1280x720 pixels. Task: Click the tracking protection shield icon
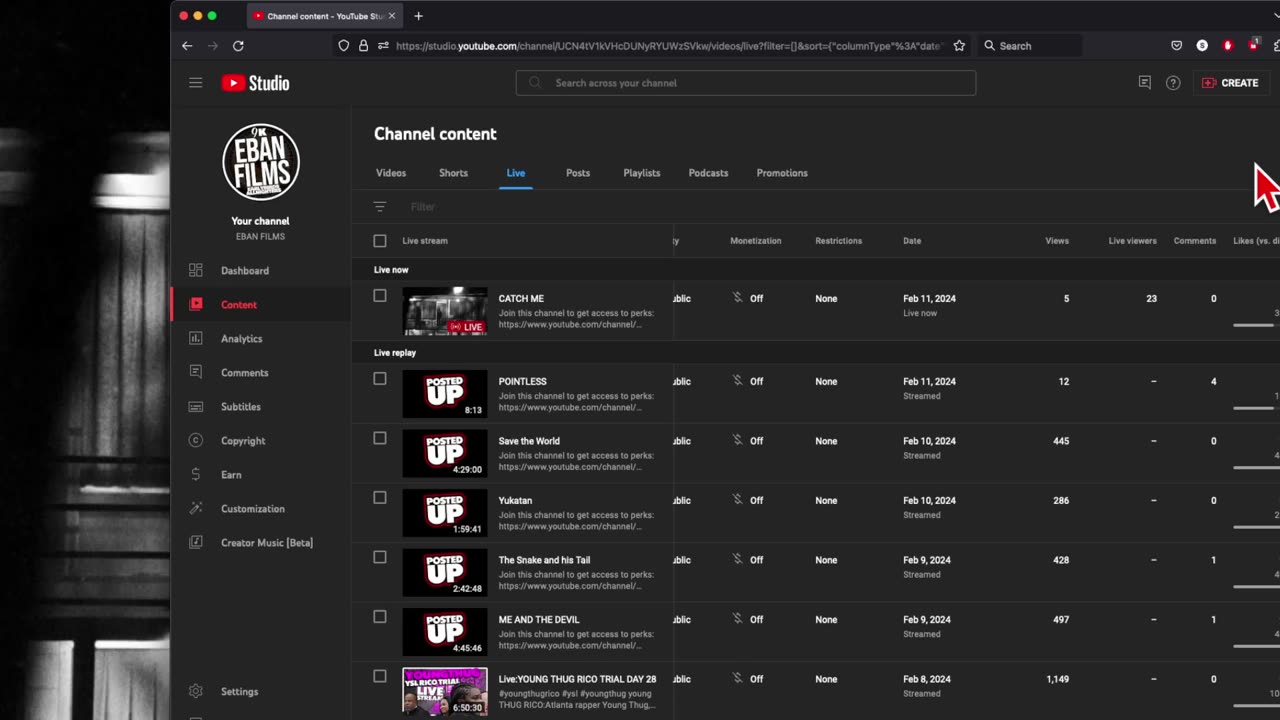click(343, 46)
